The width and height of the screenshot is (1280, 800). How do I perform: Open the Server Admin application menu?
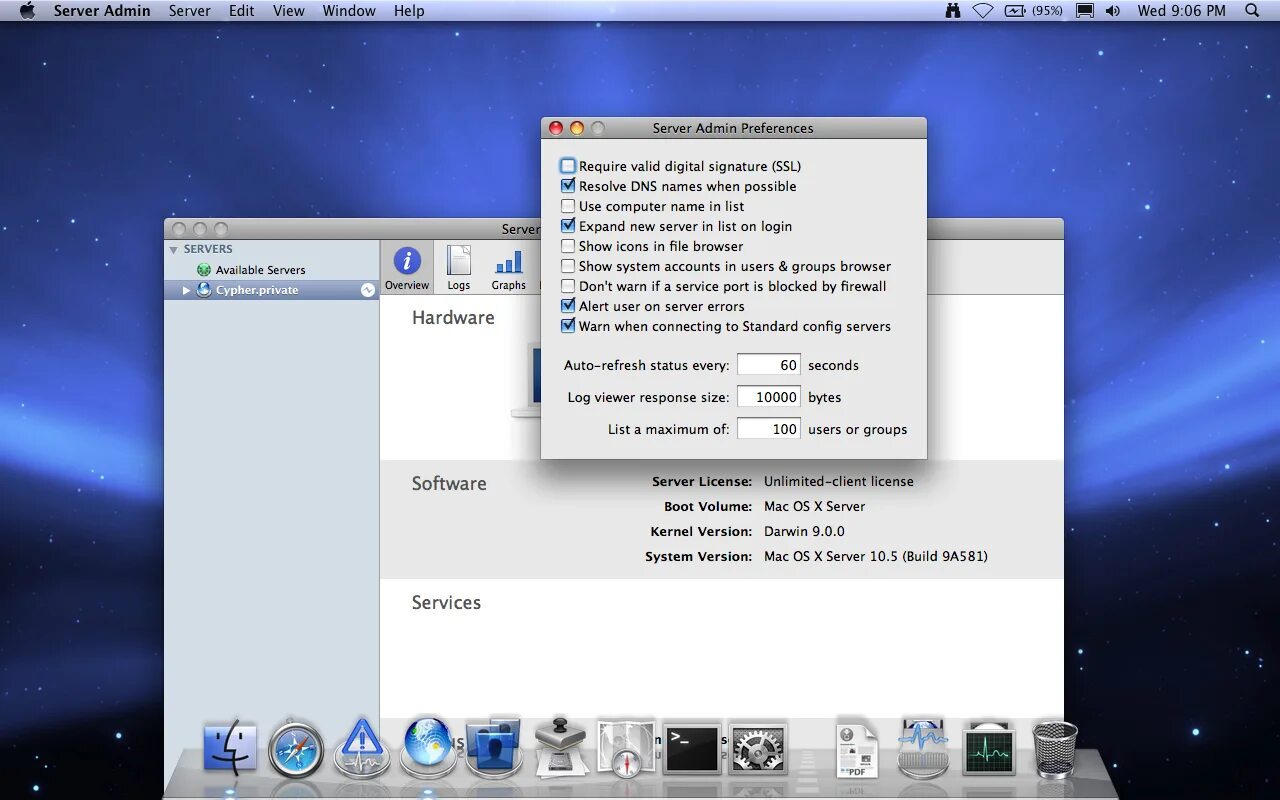(102, 11)
